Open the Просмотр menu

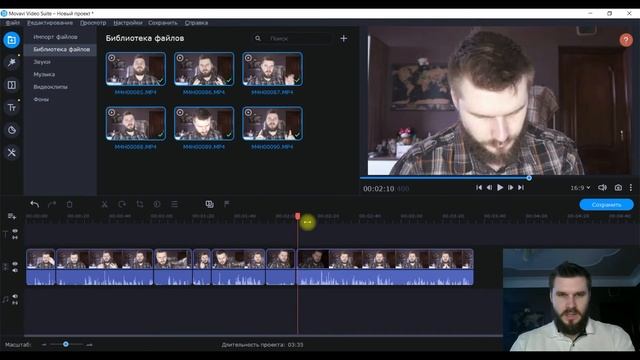coord(93,23)
